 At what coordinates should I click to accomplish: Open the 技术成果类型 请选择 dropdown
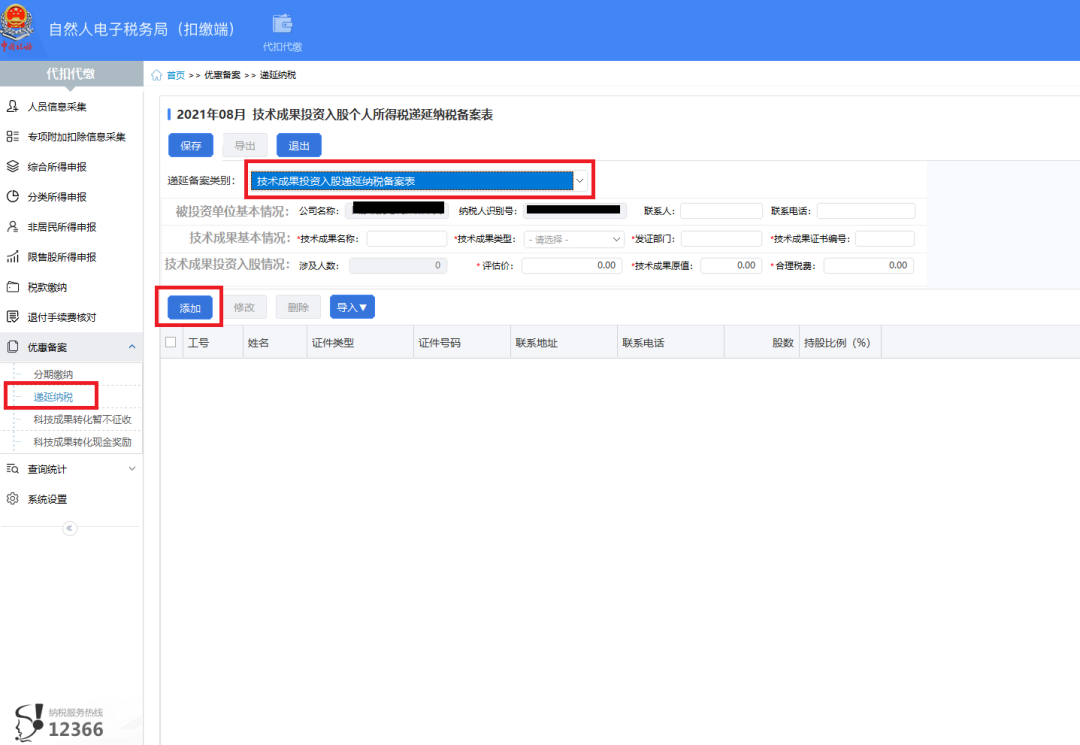coord(573,239)
